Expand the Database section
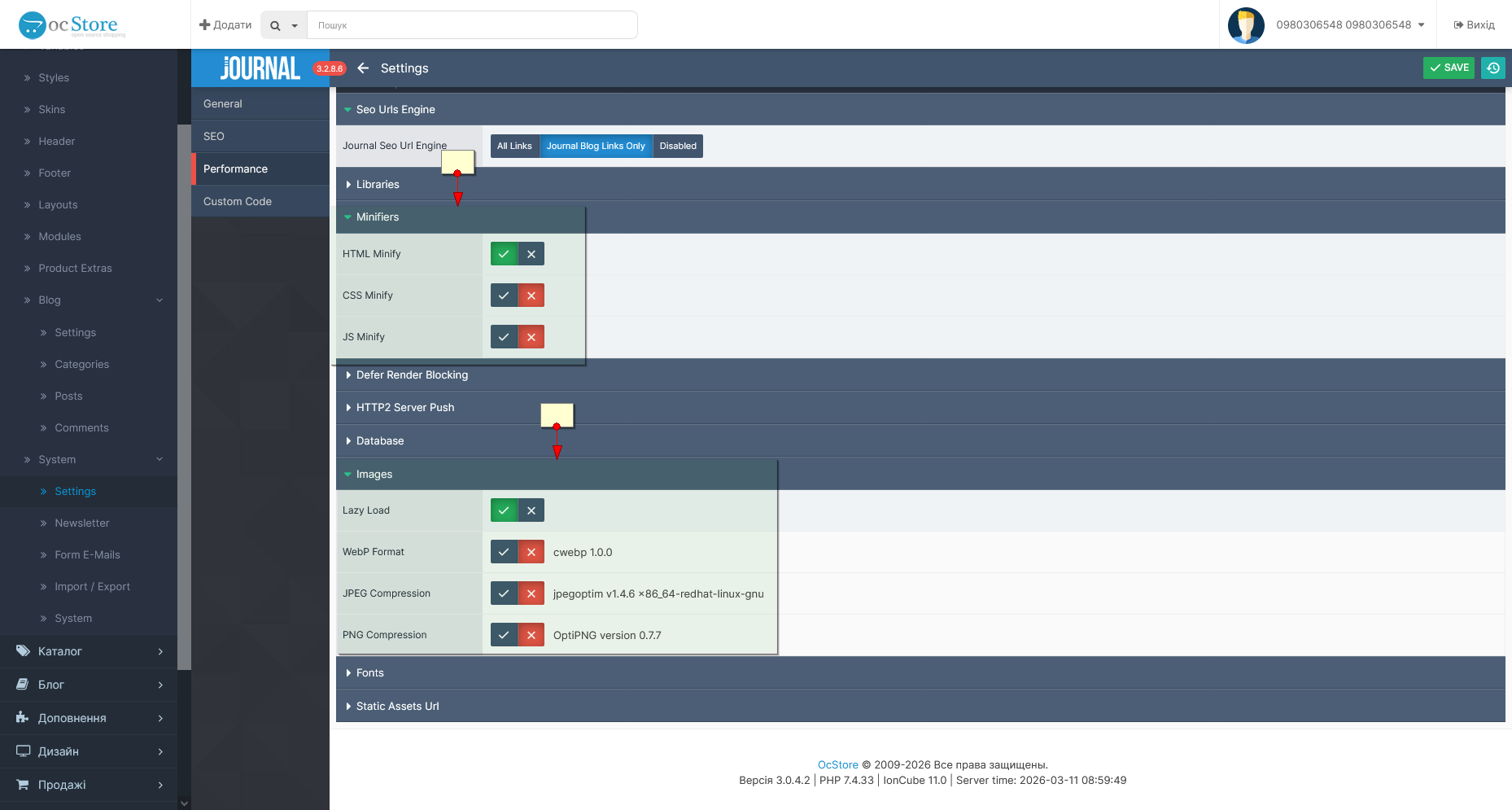1512x810 pixels. (920, 440)
